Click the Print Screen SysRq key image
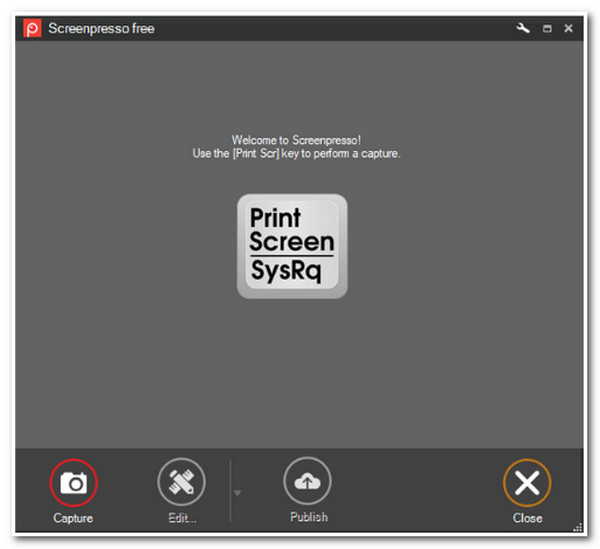The width and height of the screenshot is (600, 549). [x=292, y=246]
